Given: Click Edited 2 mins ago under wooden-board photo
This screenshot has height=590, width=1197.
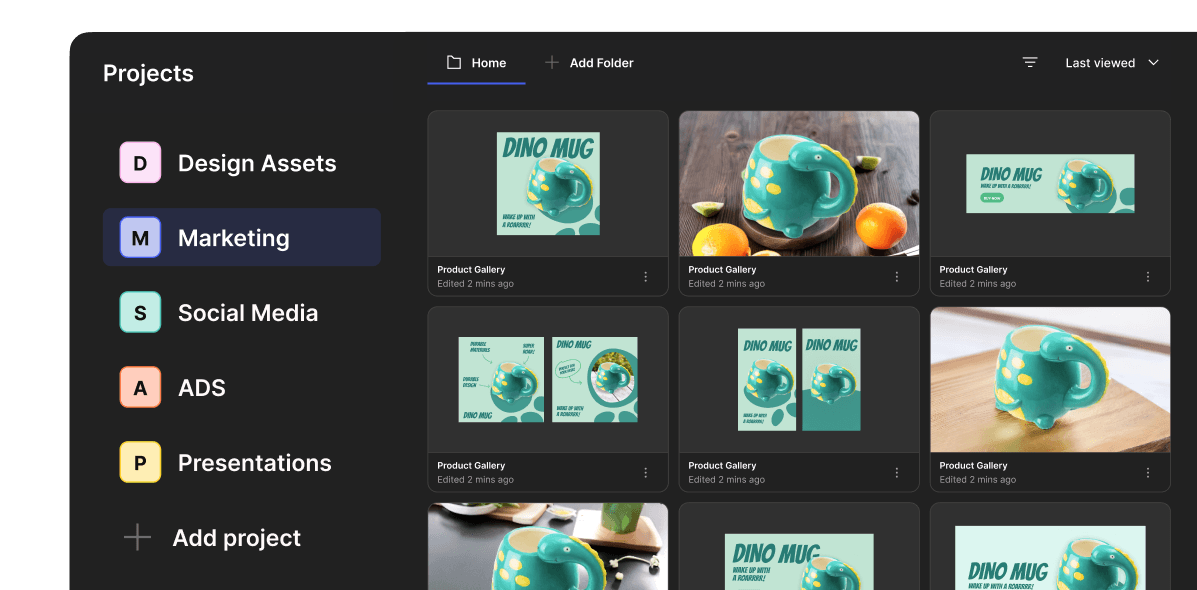Looking at the screenshot, I should pos(978,480).
